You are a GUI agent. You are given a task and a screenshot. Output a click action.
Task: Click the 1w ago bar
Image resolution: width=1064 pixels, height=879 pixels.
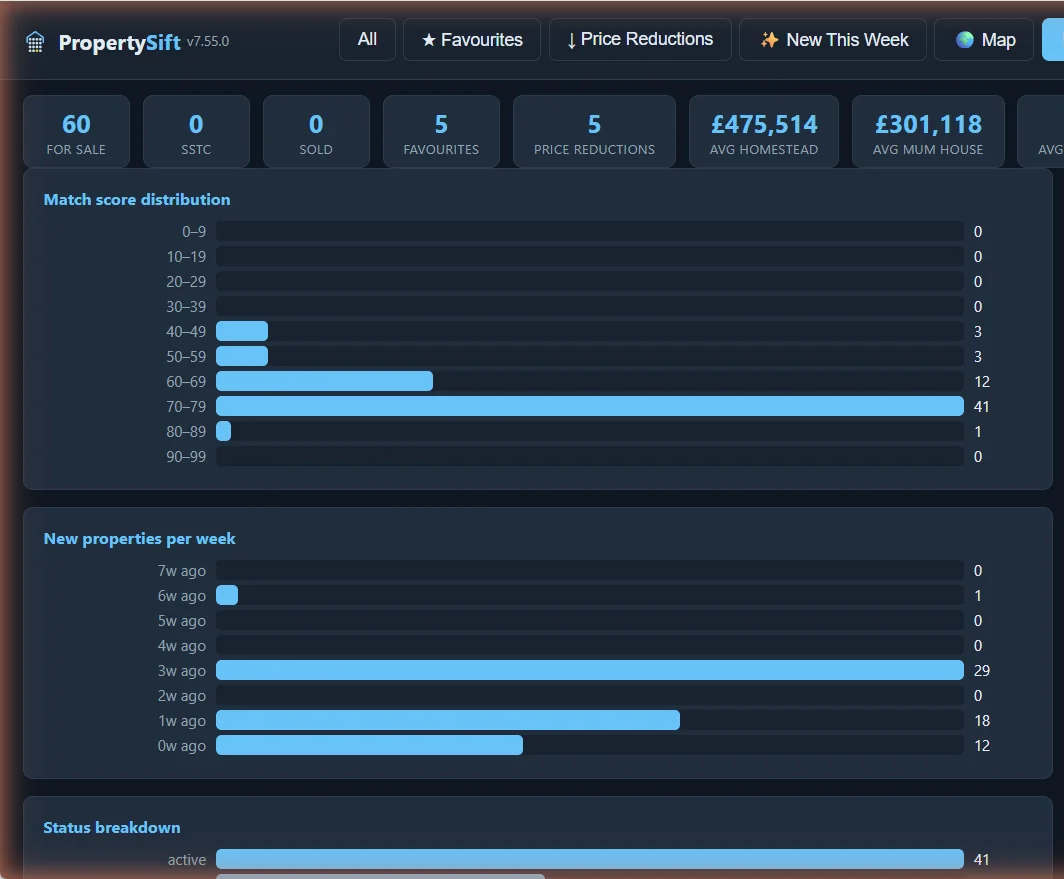coord(448,720)
